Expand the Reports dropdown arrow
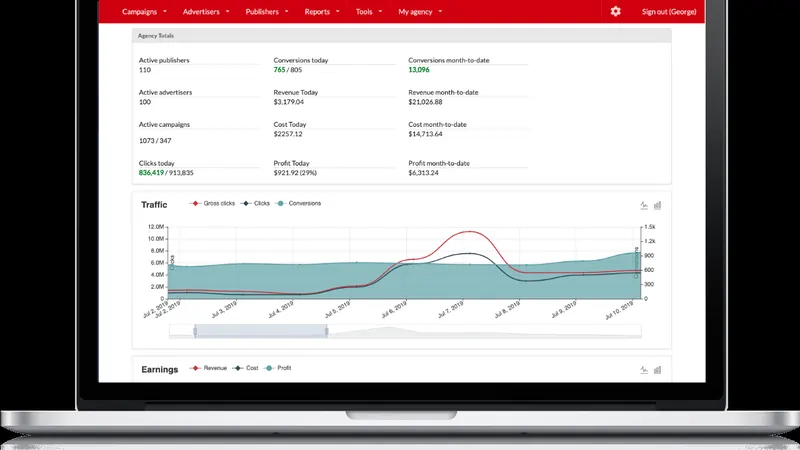Image resolution: width=800 pixels, height=450 pixels. tap(337, 11)
